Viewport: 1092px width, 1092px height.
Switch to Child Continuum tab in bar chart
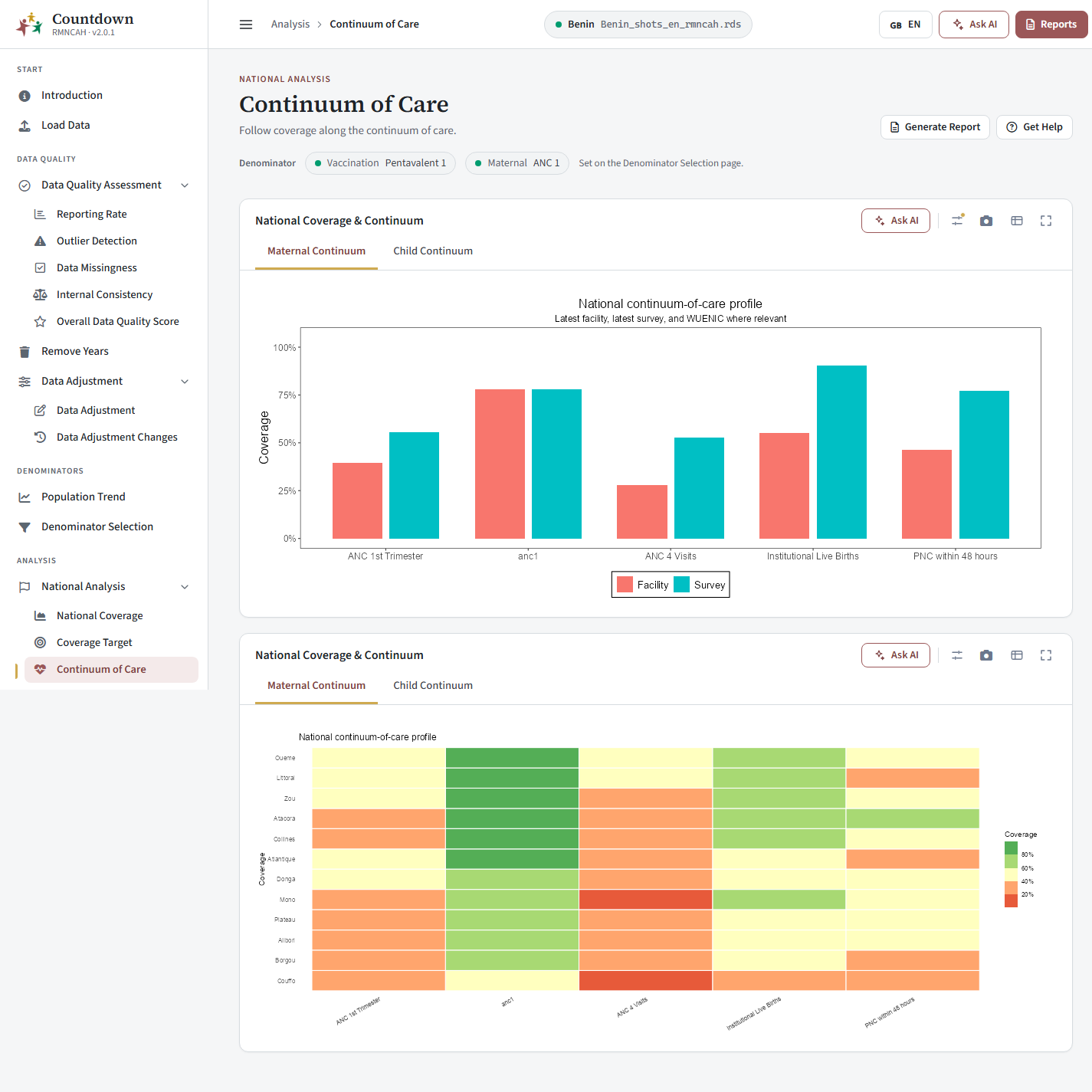[433, 251]
